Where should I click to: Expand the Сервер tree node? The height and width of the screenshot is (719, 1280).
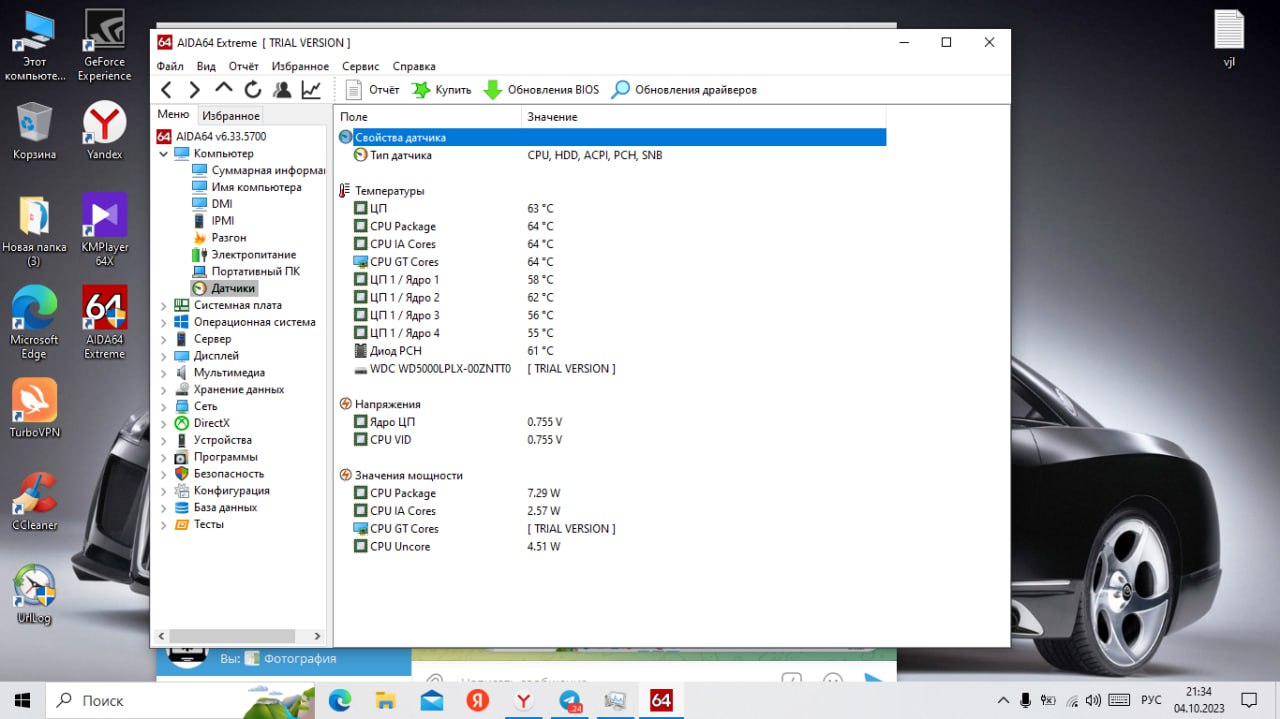click(164, 339)
